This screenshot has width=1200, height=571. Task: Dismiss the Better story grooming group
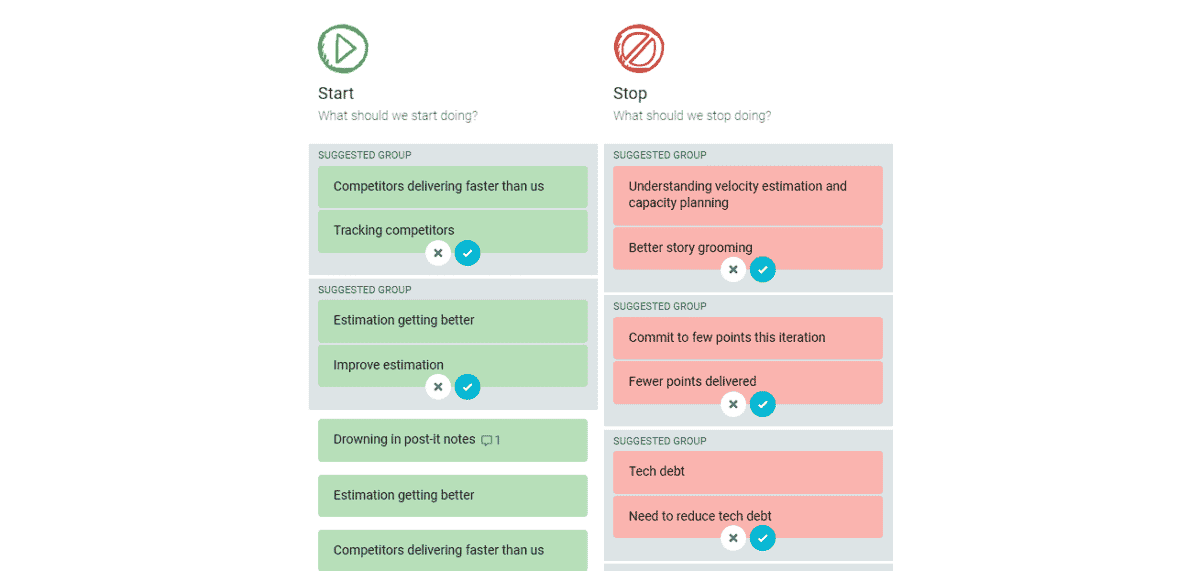coord(733,270)
